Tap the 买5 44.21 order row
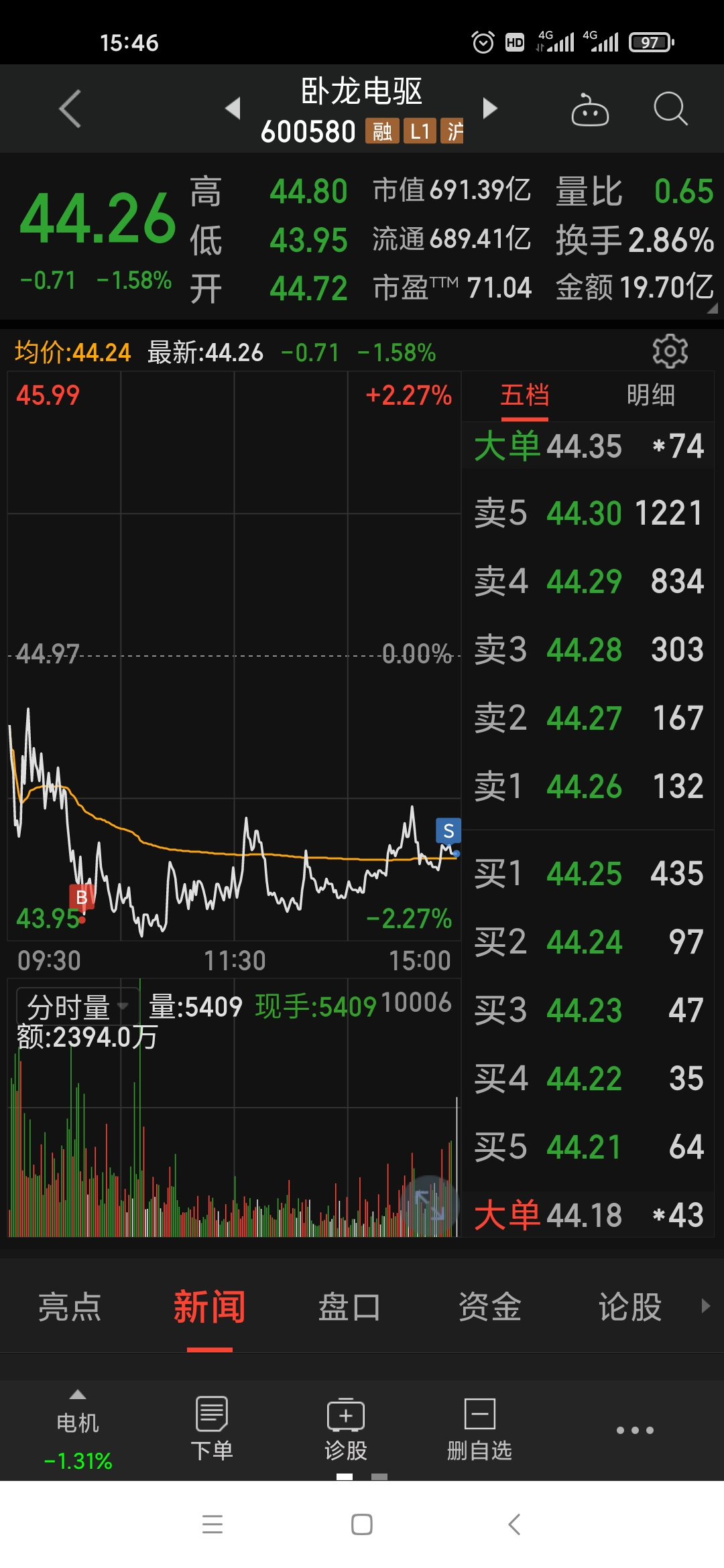Viewport: 724px width, 1568px height. tap(588, 1147)
